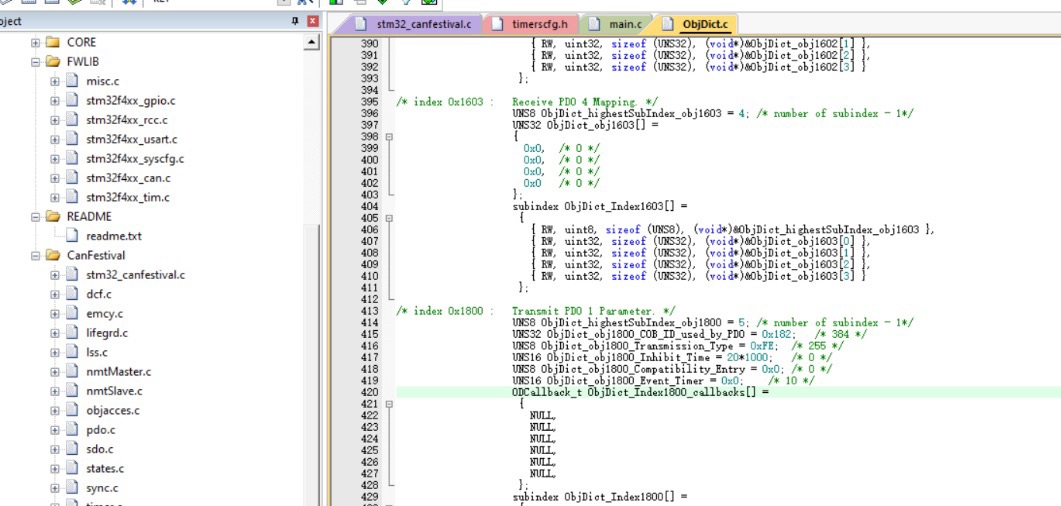Collapse the README folder node

coord(35,217)
